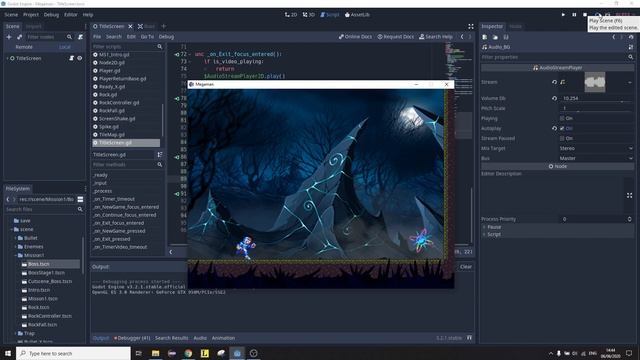640x360 pixels.
Task: Open object properties tool icon beside Audio_BG
Action: 631,47
